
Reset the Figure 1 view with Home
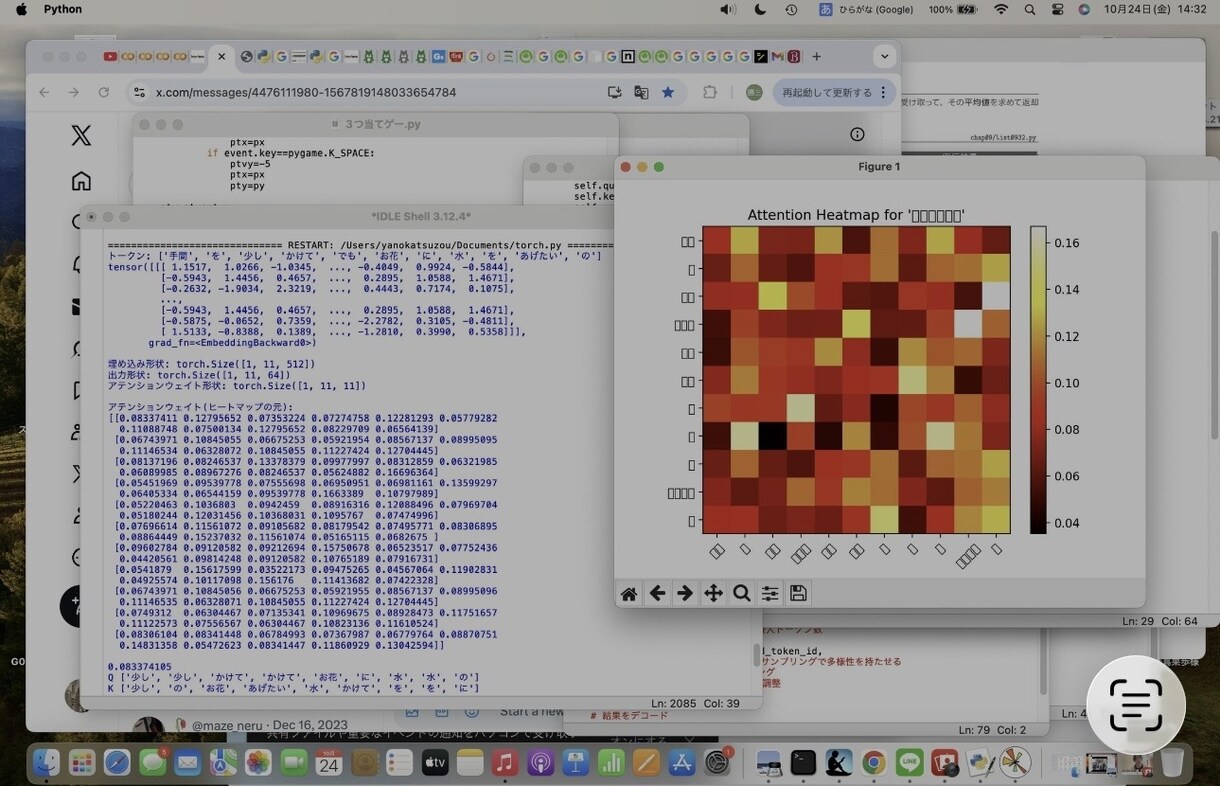629,593
